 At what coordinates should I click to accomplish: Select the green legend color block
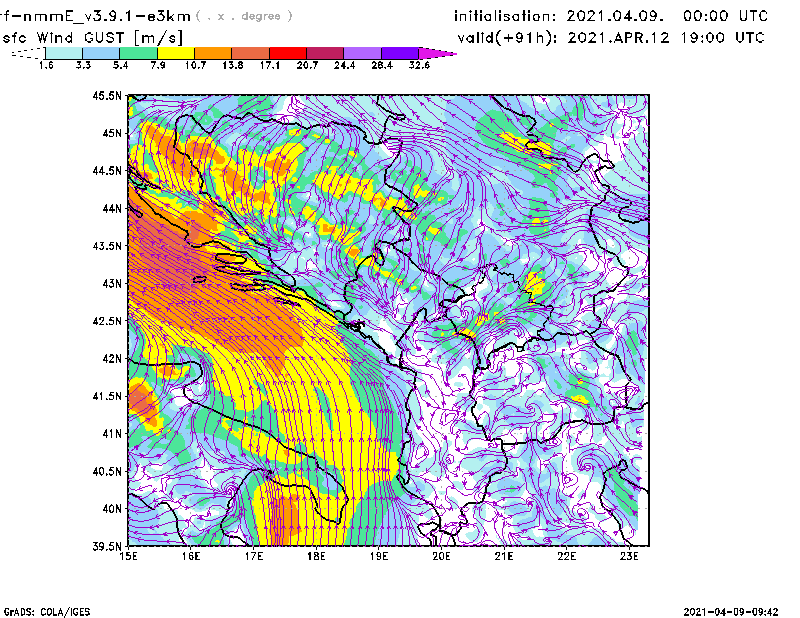pos(138,53)
